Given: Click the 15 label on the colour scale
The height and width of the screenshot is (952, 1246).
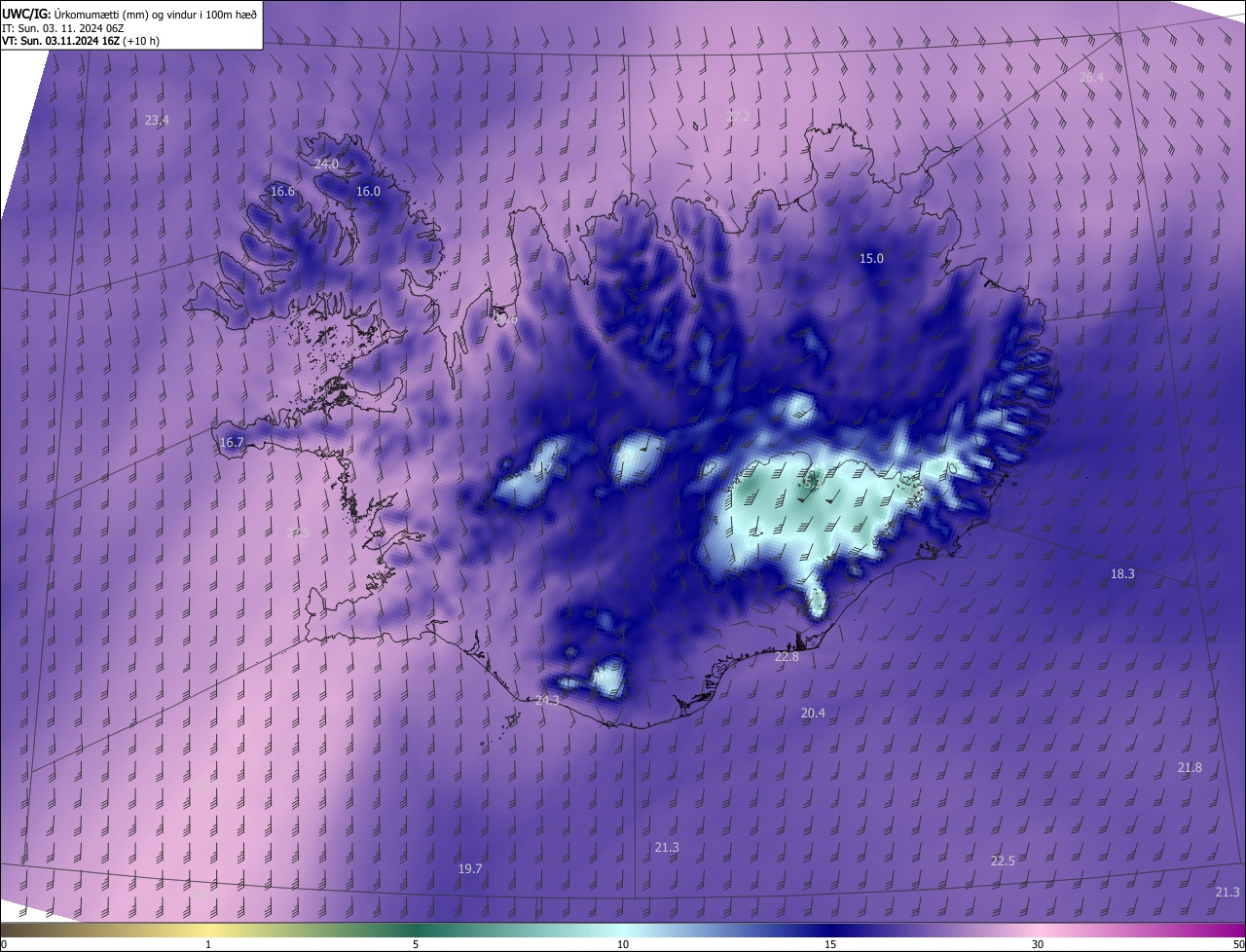Looking at the screenshot, I should pos(830,944).
